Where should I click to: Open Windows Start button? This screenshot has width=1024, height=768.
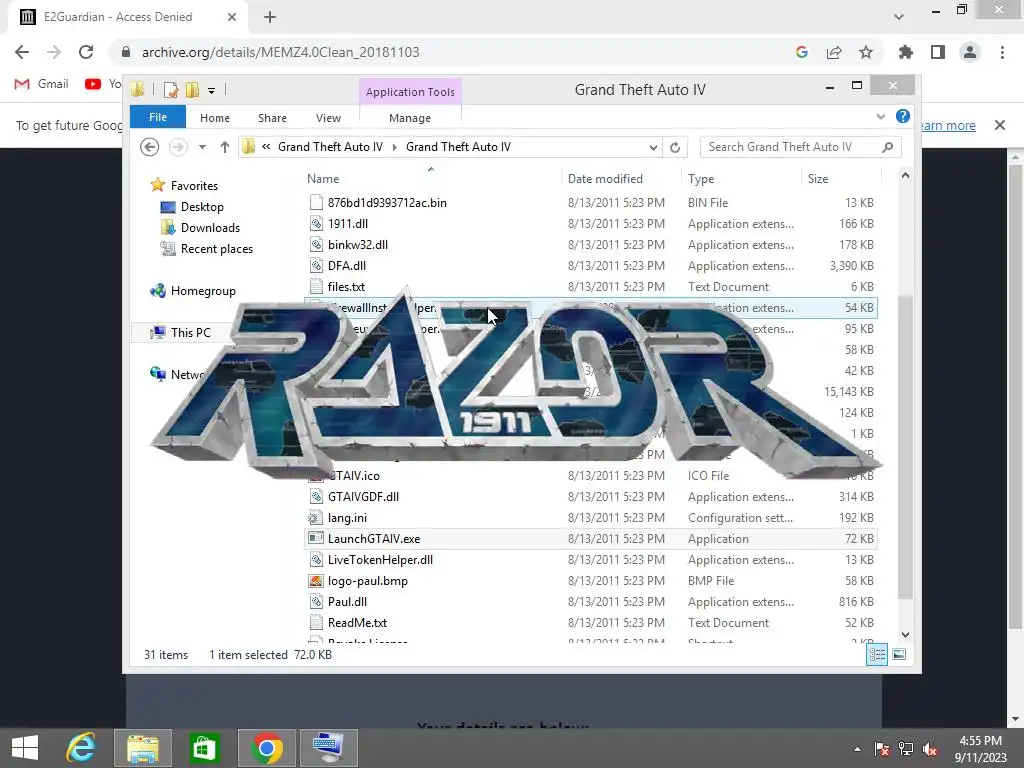click(25, 748)
